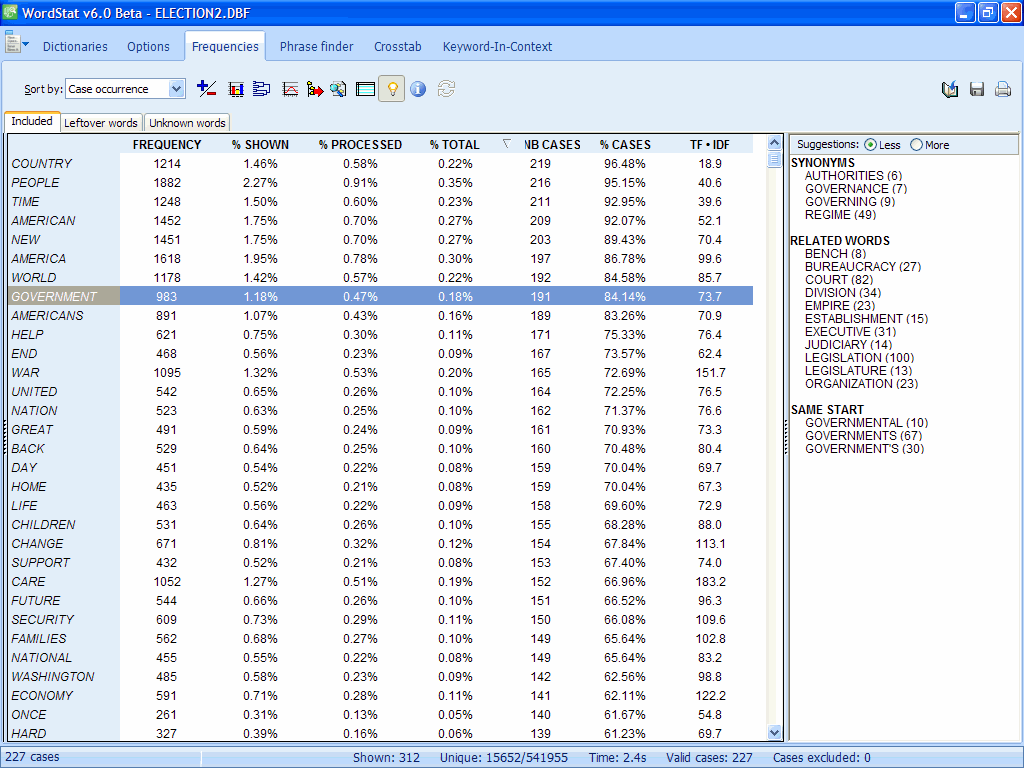Image resolution: width=1024 pixels, height=768 pixels.
Task: Click the keyword search magnifier icon
Action: (x=338, y=89)
